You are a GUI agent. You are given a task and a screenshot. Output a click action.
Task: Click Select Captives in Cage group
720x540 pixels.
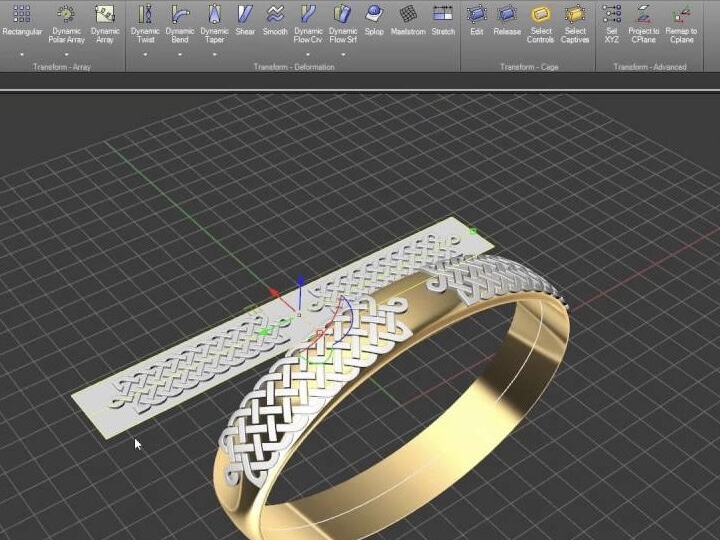pyautogui.click(x=575, y=16)
